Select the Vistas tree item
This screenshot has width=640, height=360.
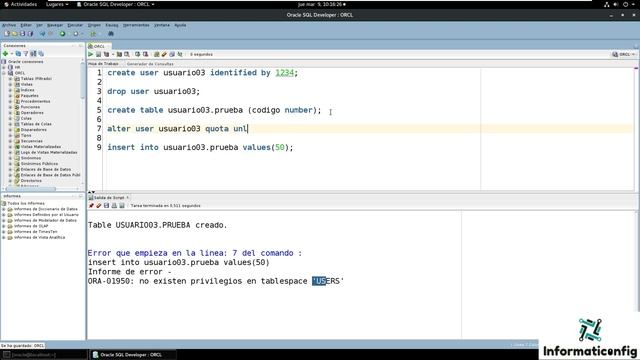point(27,84)
